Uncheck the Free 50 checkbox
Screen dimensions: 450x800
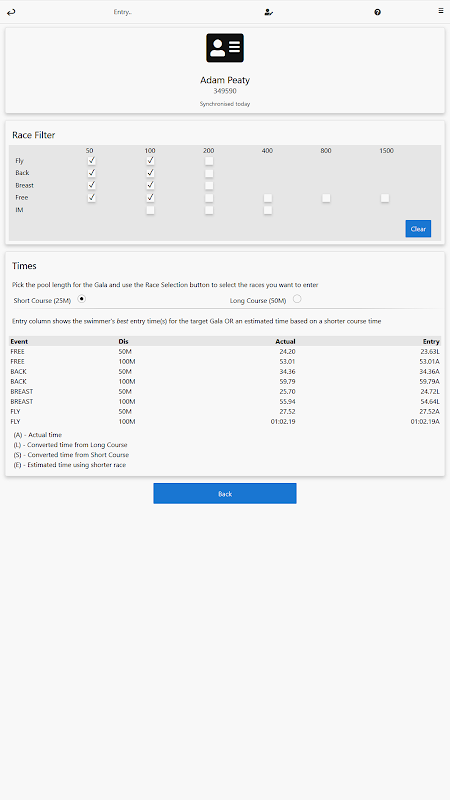click(x=91, y=197)
